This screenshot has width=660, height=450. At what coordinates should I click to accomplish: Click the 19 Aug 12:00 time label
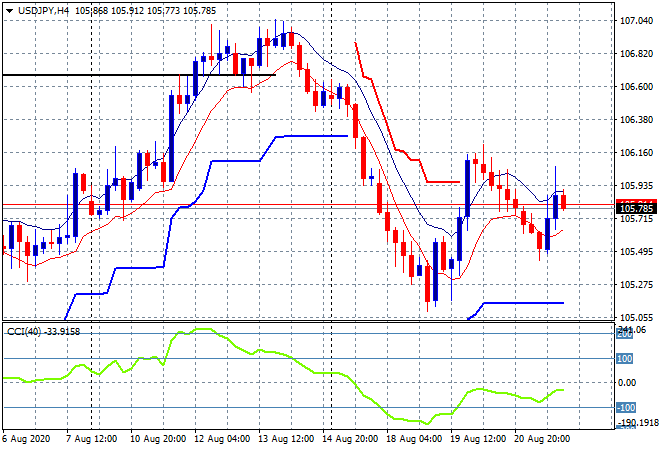pos(478,439)
